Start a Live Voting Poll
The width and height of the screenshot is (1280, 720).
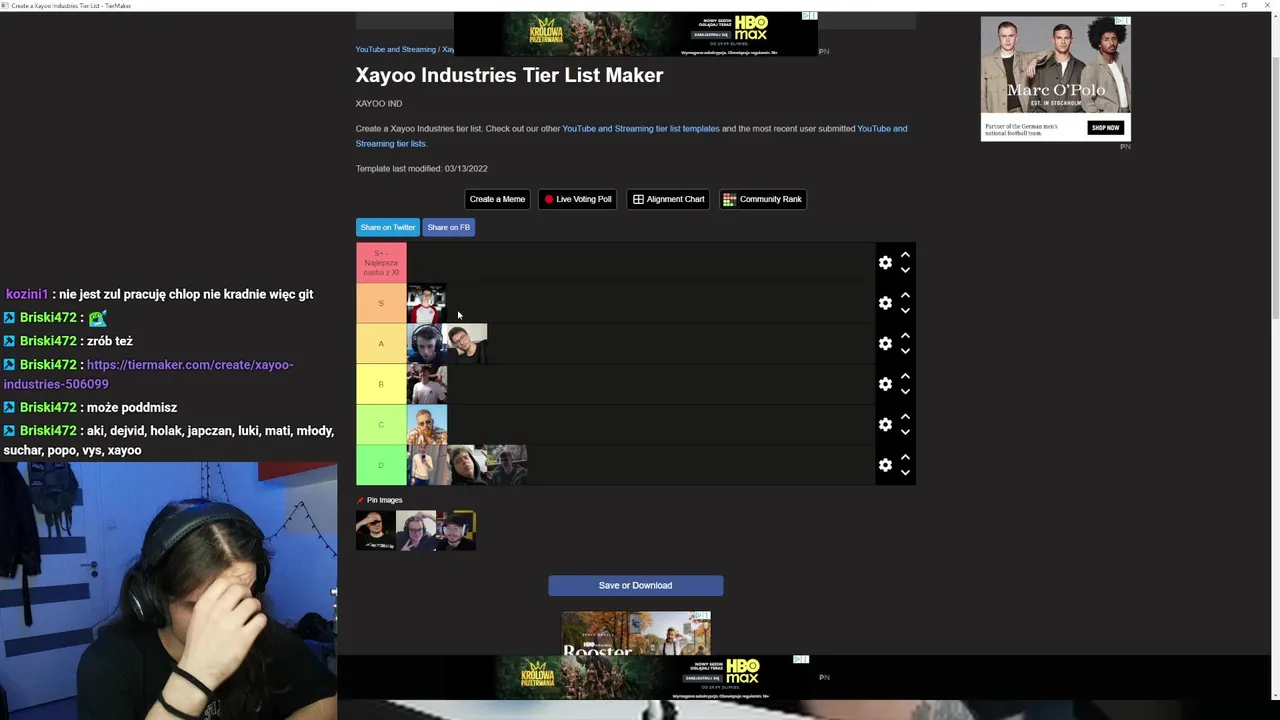577,199
